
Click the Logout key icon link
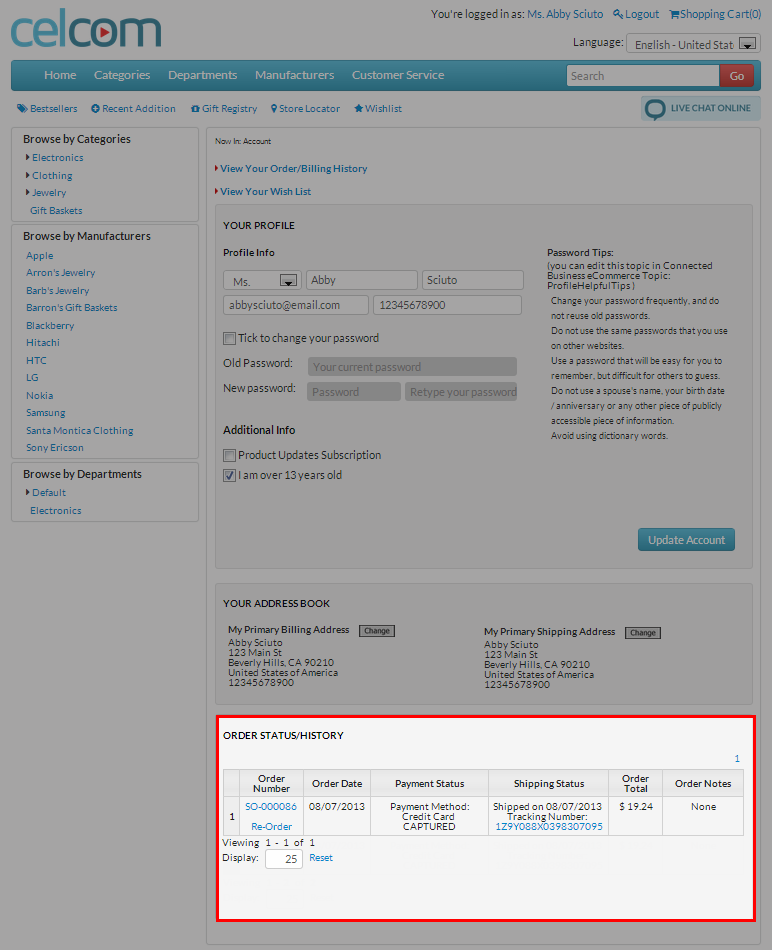pyautogui.click(x=636, y=14)
